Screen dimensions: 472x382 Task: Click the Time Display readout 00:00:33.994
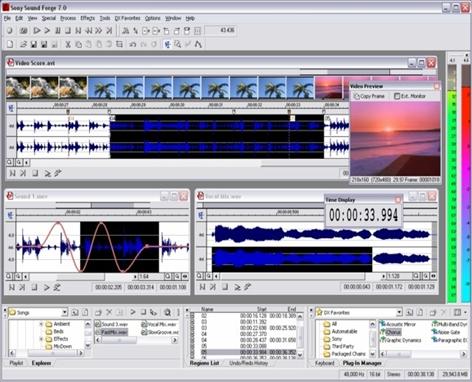(x=364, y=215)
